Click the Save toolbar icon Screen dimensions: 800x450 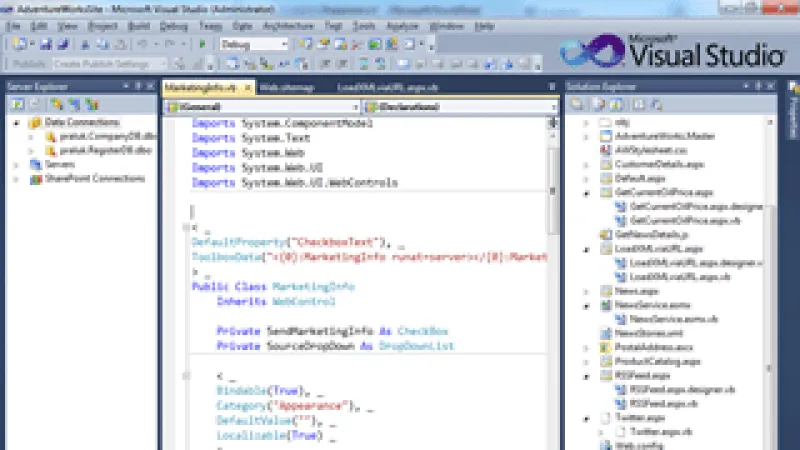(46, 44)
